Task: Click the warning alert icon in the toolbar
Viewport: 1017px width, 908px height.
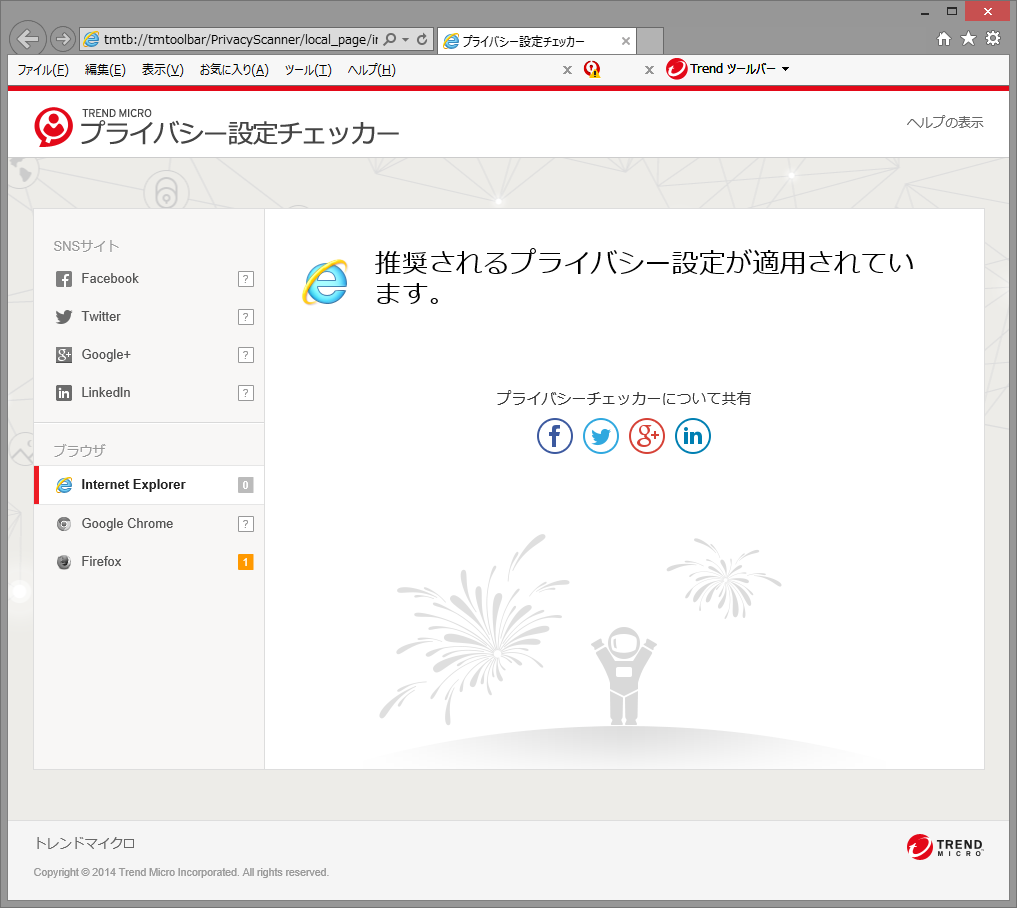Action: [x=594, y=69]
